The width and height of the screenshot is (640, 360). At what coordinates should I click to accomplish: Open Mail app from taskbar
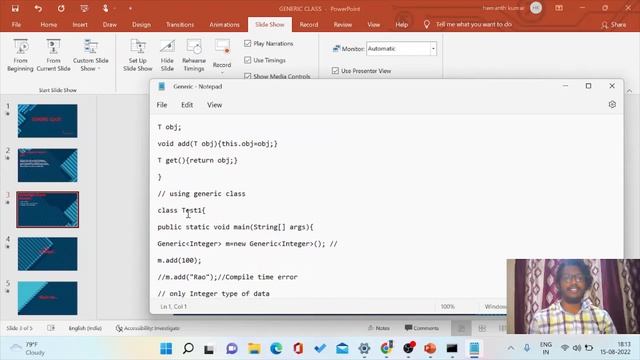pyautogui.click(x=342, y=349)
